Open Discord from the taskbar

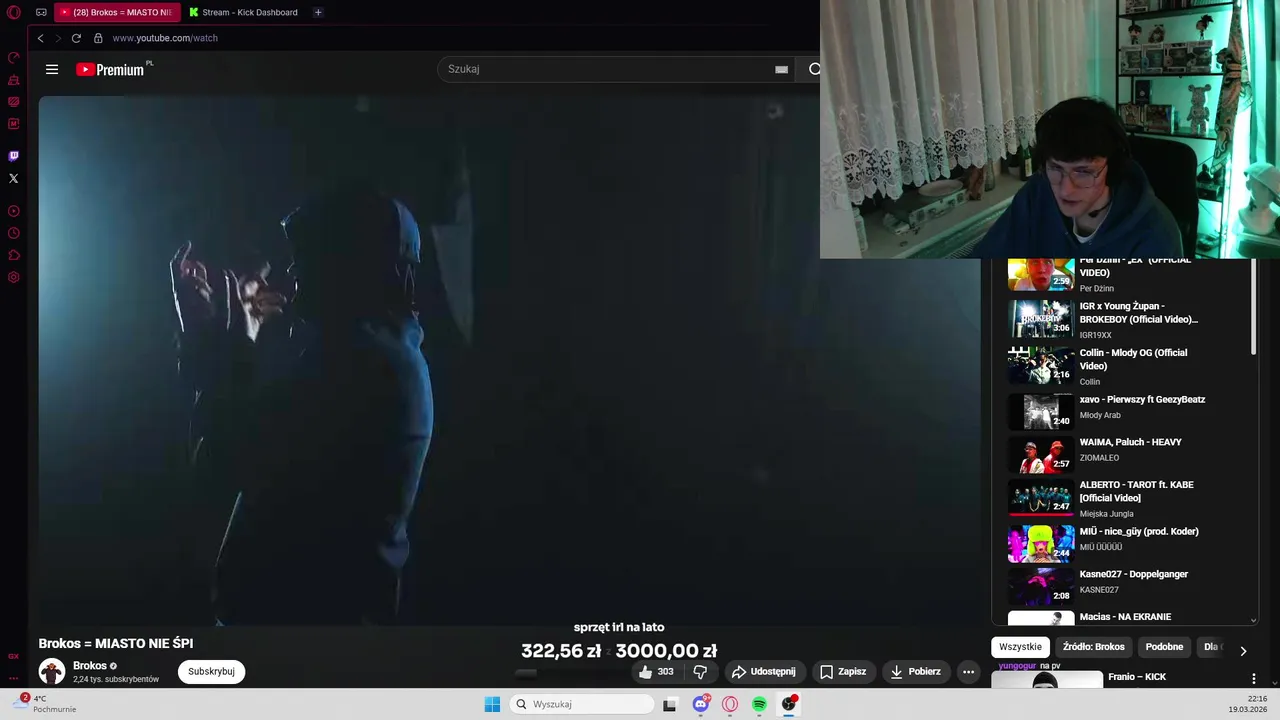[701, 704]
